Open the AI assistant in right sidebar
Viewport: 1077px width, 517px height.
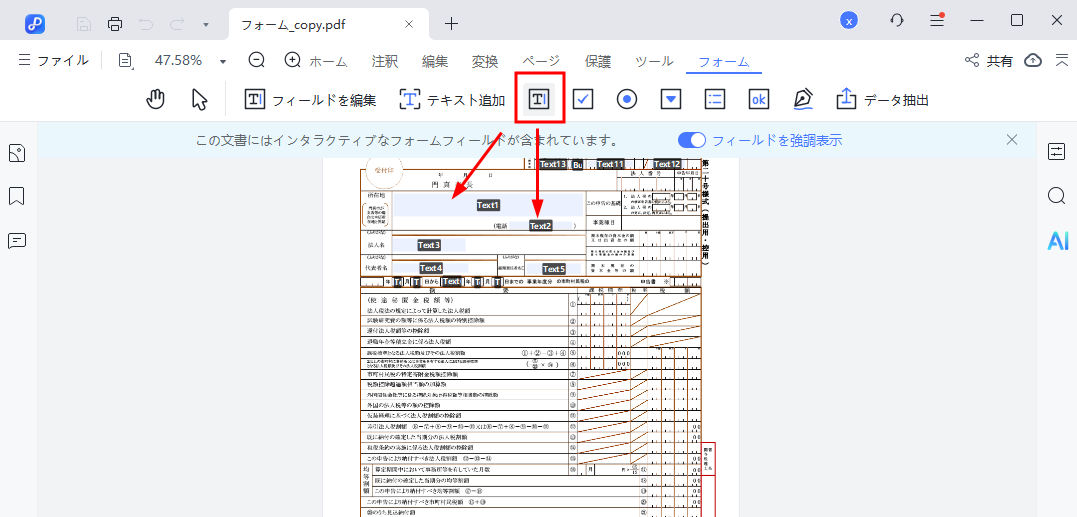1058,240
